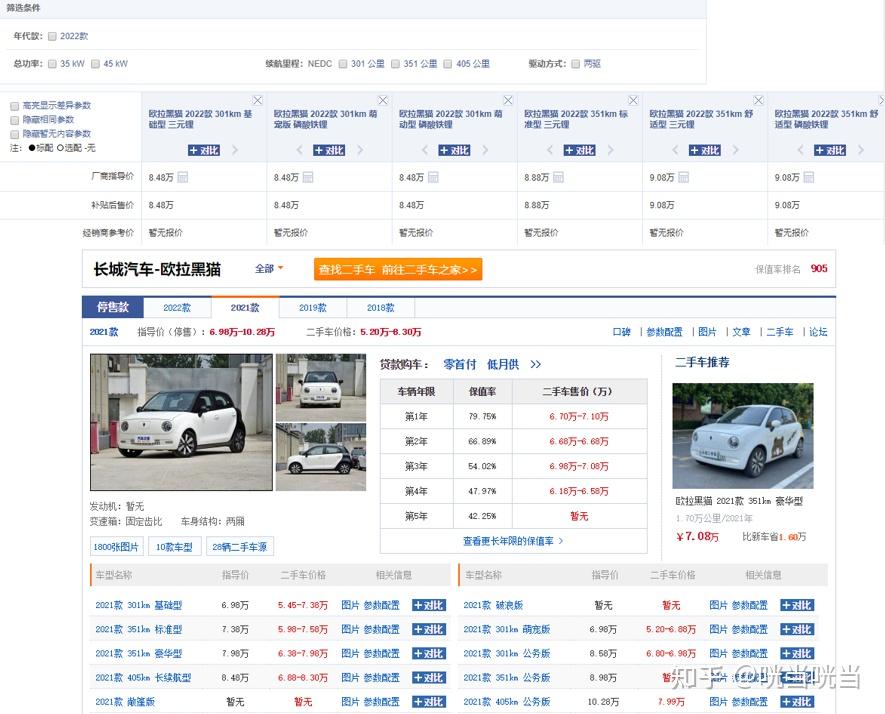The image size is (885, 714).
Task: Expand 查看更长年限的保值率
Action: coord(513,541)
